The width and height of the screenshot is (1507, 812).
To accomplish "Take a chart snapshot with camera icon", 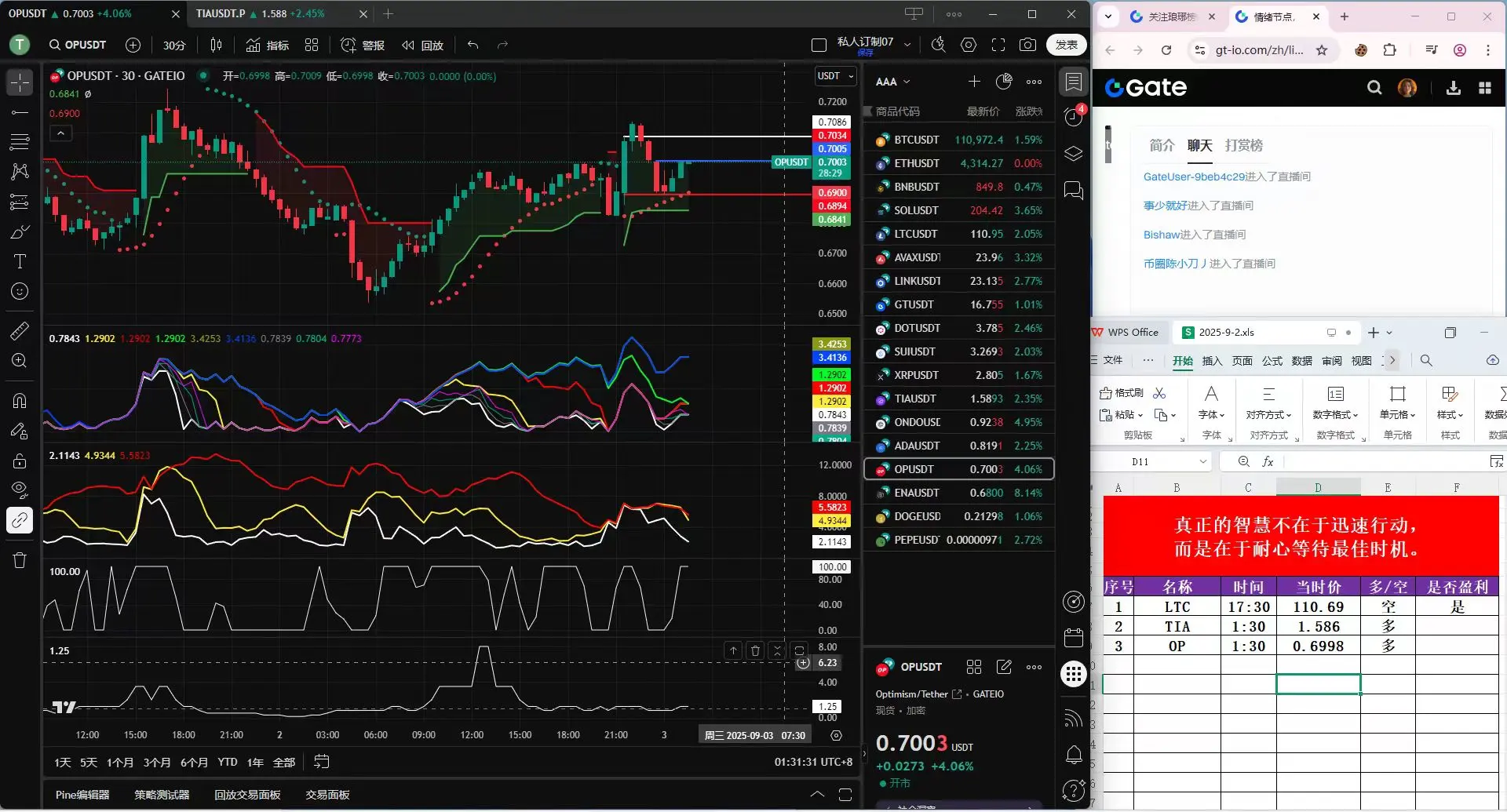I will [1027, 46].
